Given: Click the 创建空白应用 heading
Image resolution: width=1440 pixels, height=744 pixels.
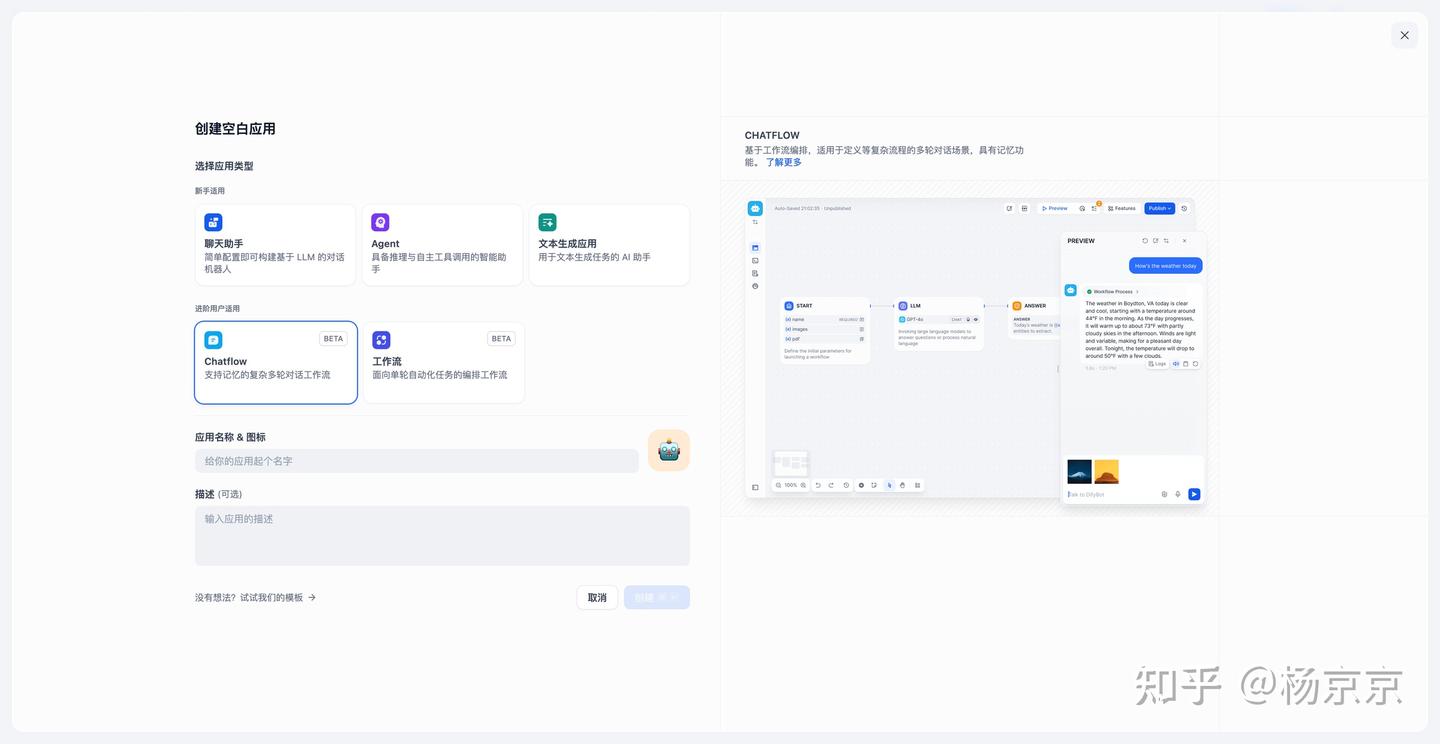Looking at the screenshot, I should 235,129.
